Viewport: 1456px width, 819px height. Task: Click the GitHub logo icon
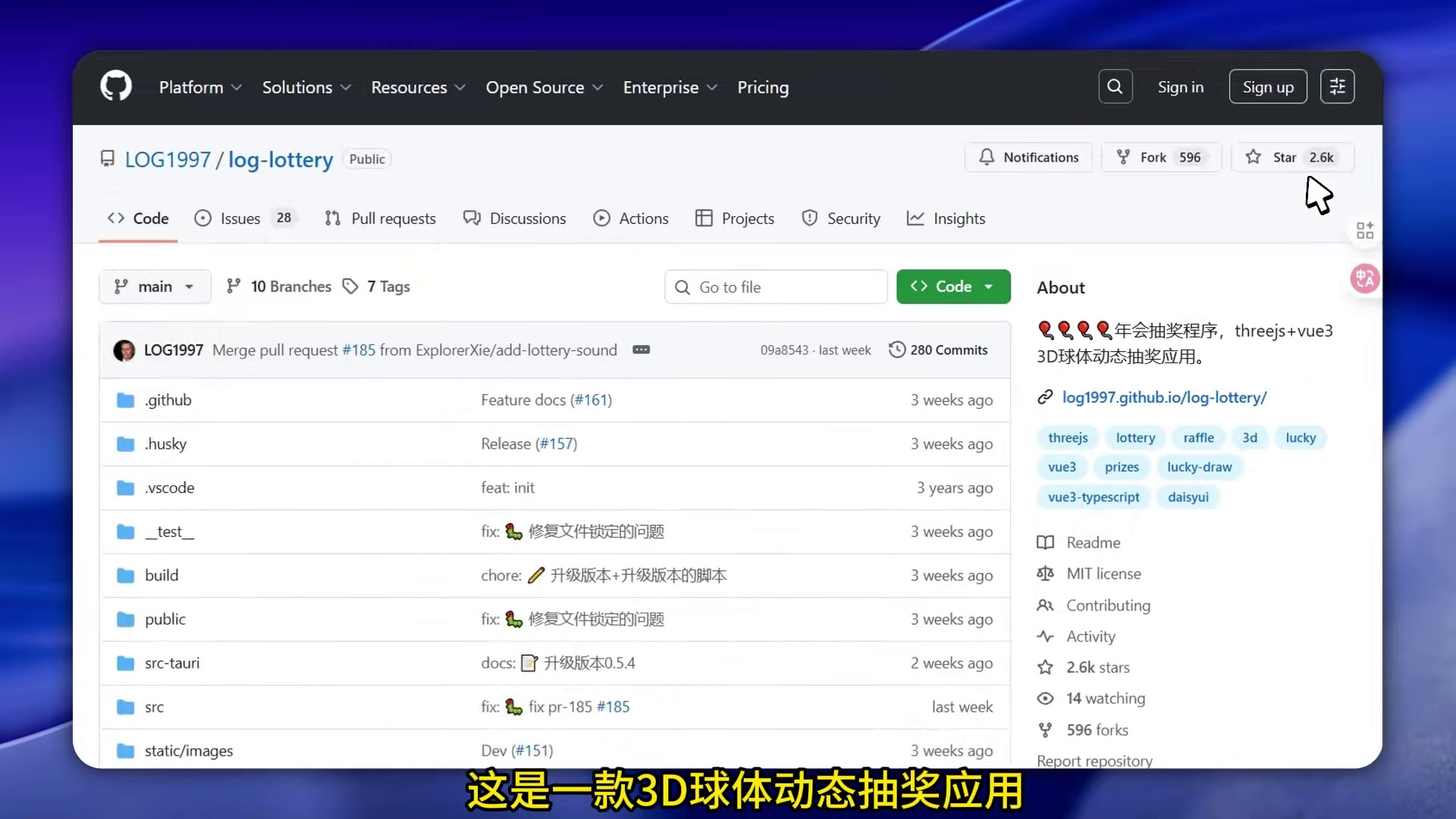coord(116,86)
